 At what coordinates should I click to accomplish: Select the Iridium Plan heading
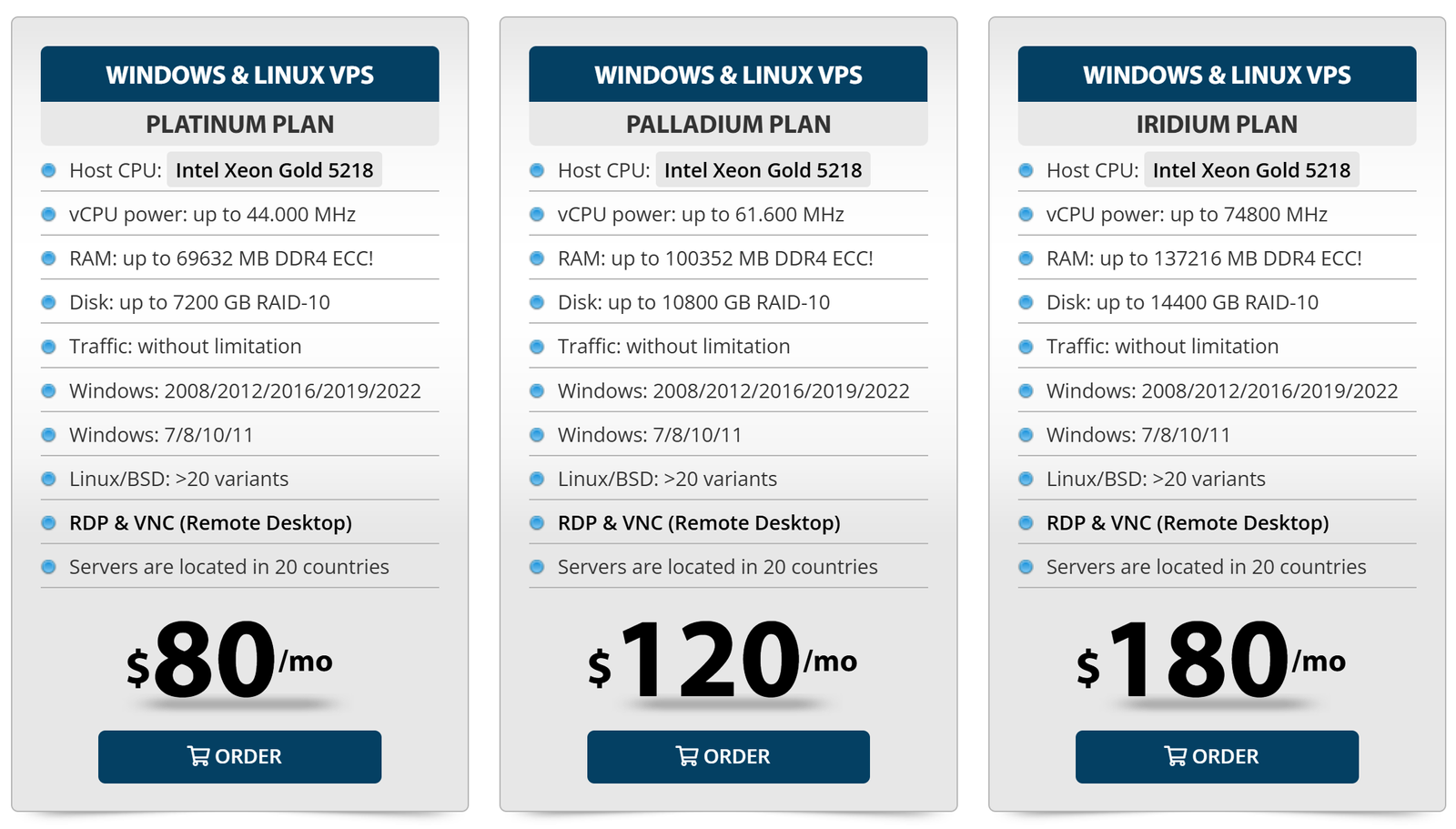[1217, 124]
